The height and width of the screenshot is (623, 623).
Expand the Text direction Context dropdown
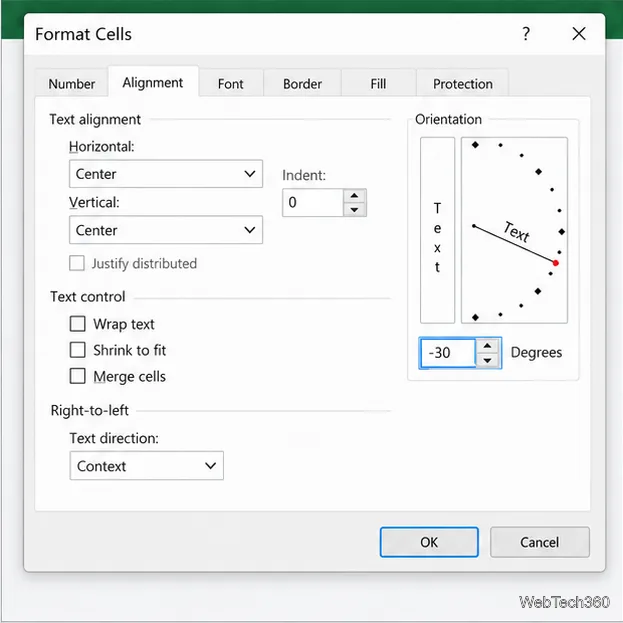pyautogui.click(x=147, y=466)
